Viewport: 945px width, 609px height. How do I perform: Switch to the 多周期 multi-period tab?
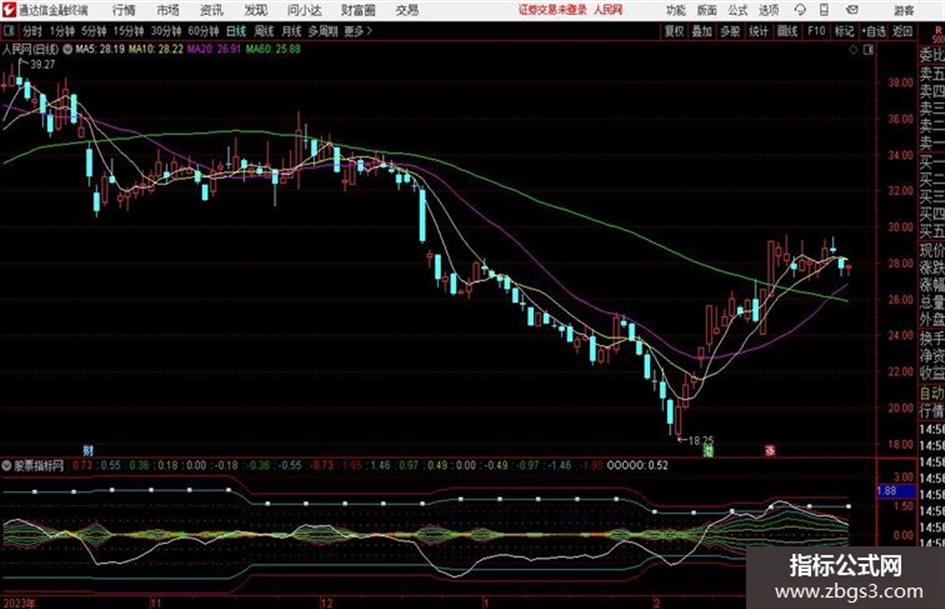pyautogui.click(x=323, y=31)
